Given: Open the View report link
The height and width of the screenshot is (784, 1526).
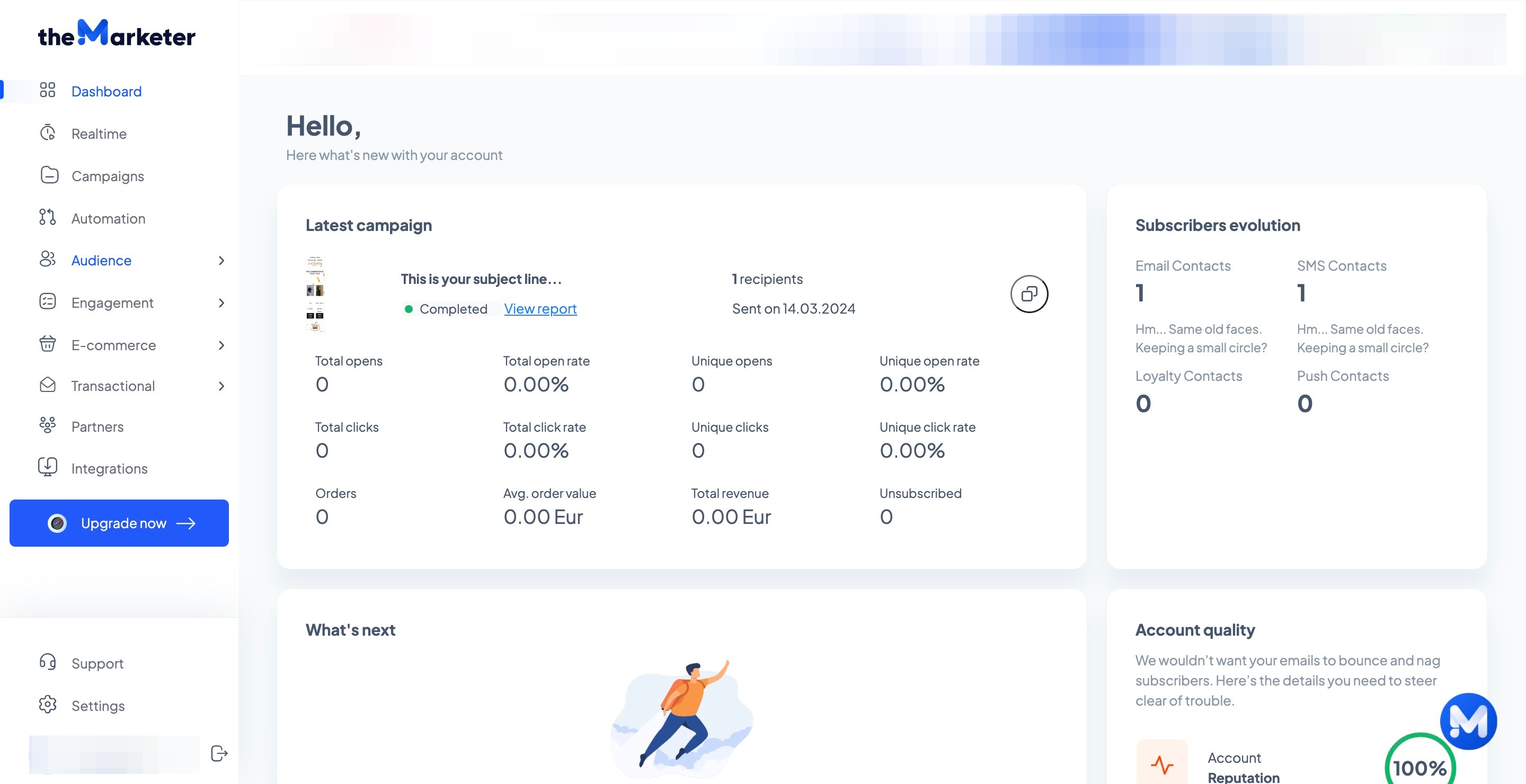Looking at the screenshot, I should (540, 308).
